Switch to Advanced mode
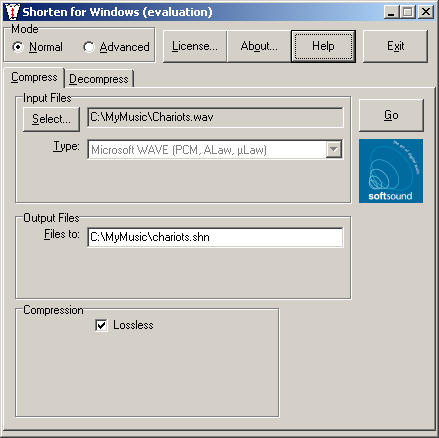The height and width of the screenshot is (438, 439). pyautogui.click(x=89, y=47)
